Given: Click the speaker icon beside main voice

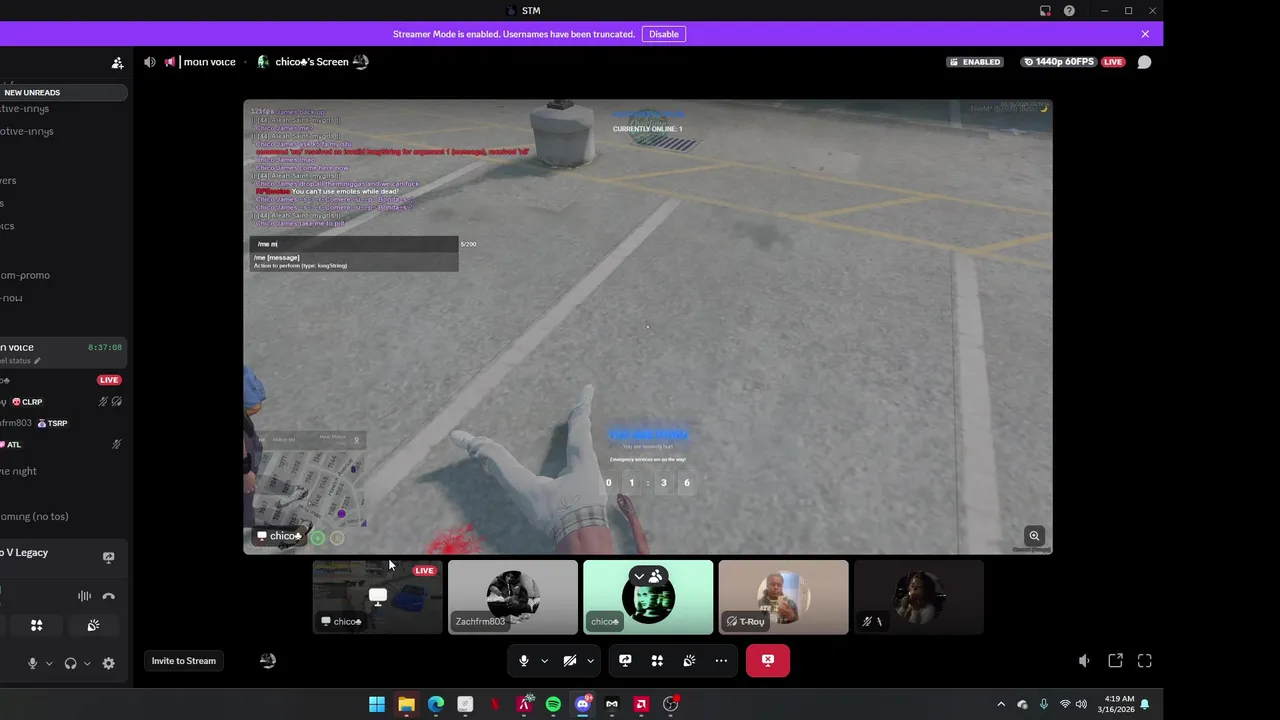Looking at the screenshot, I should pyautogui.click(x=150, y=62).
